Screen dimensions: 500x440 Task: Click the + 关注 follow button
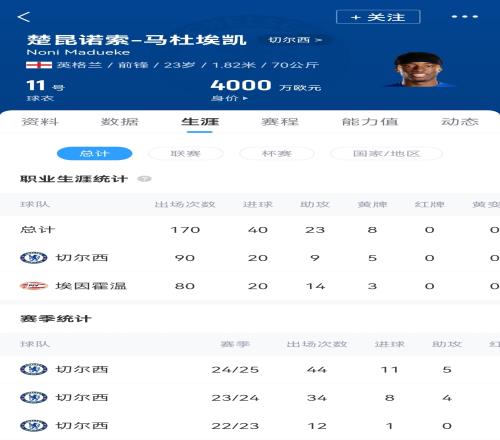378,17
